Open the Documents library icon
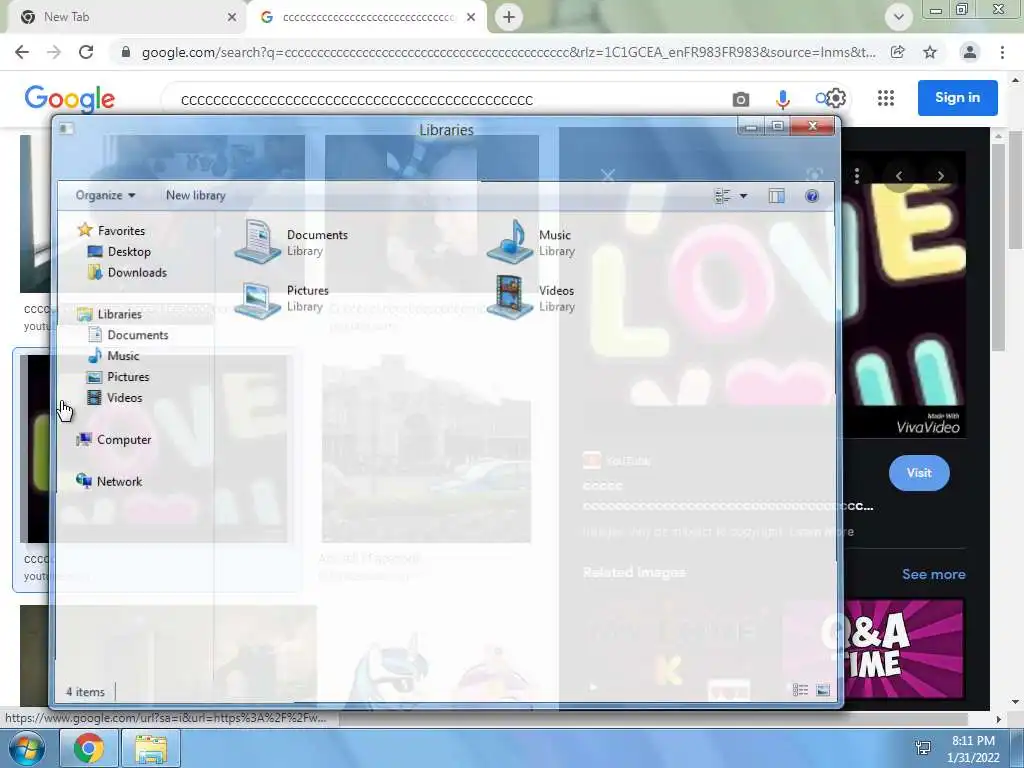The width and height of the screenshot is (1024, 768). (x=257, y=242)
